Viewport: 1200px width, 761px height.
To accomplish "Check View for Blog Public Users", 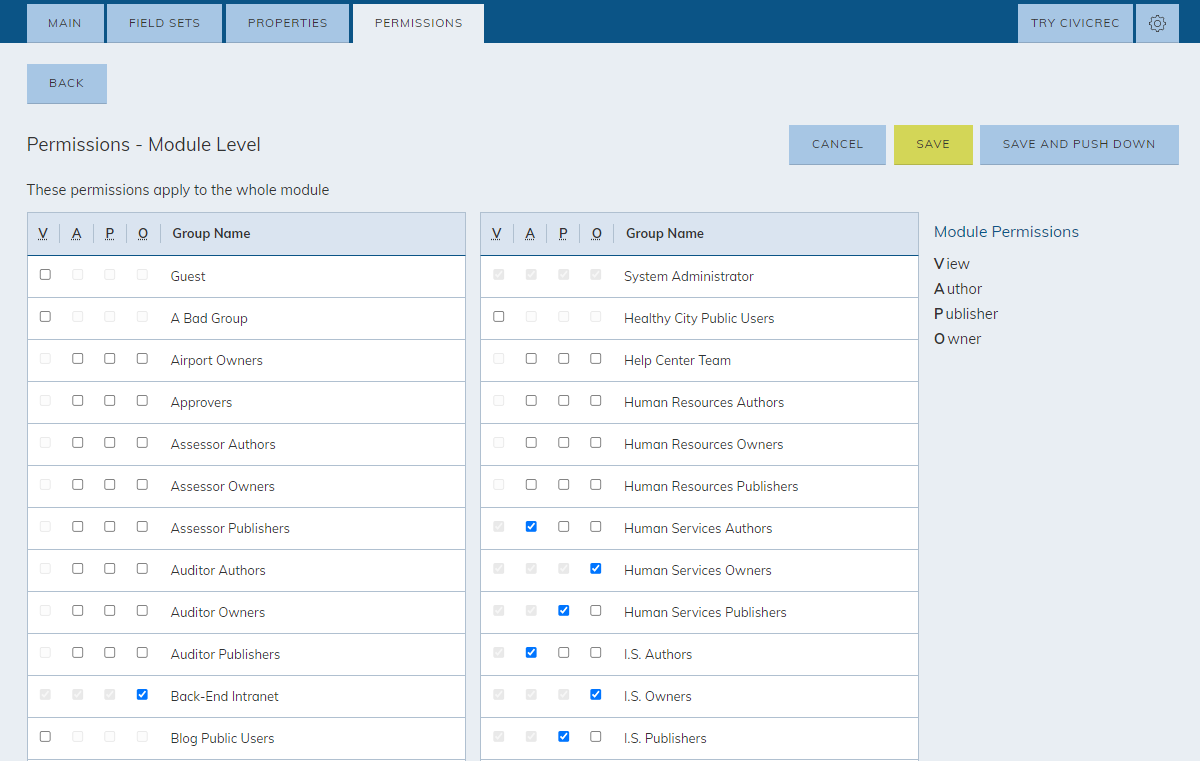I will pyautogui.click(x=45, y=737).
